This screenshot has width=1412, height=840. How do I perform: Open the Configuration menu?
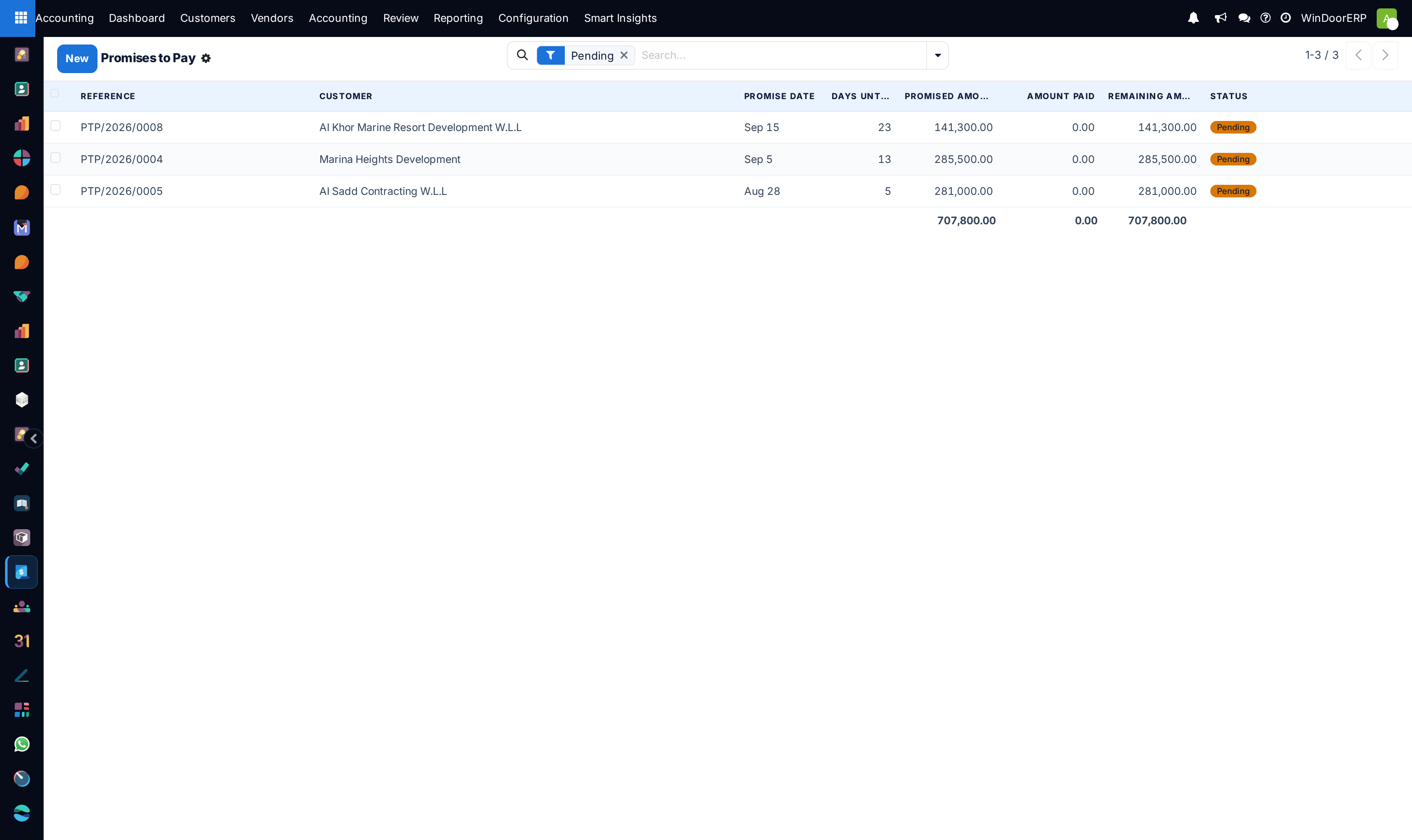(533, 18)
